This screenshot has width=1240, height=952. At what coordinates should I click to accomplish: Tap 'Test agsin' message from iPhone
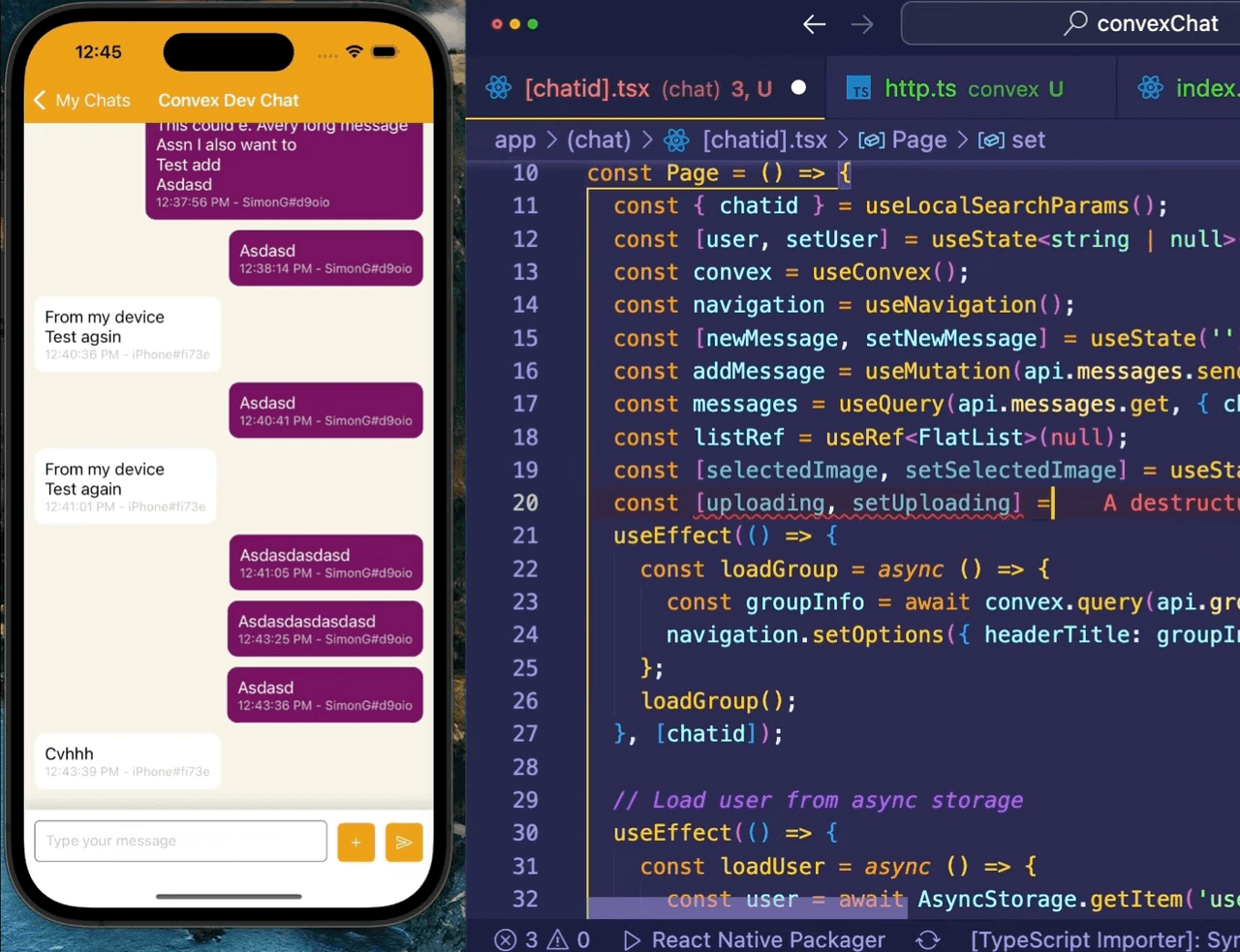point(127,334)
